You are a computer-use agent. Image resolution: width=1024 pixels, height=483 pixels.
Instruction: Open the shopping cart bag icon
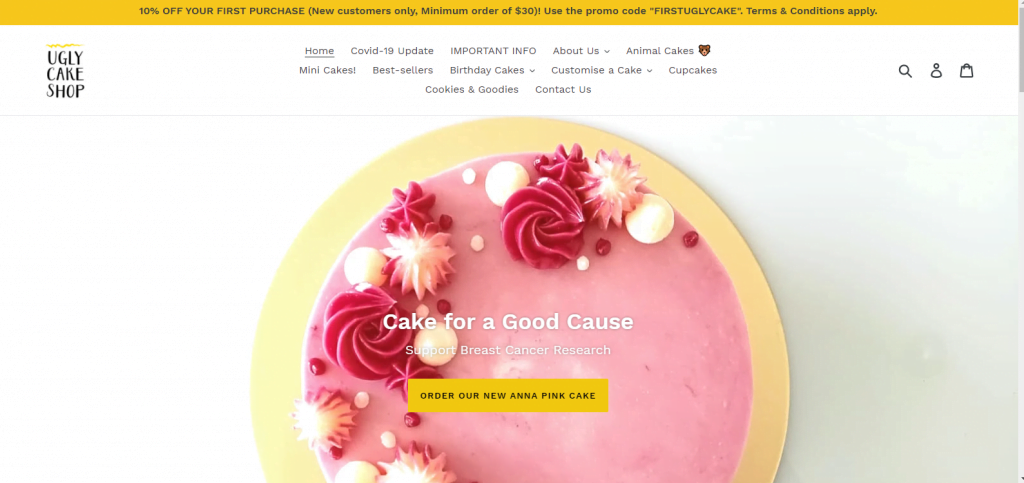[x=967, y=70]
